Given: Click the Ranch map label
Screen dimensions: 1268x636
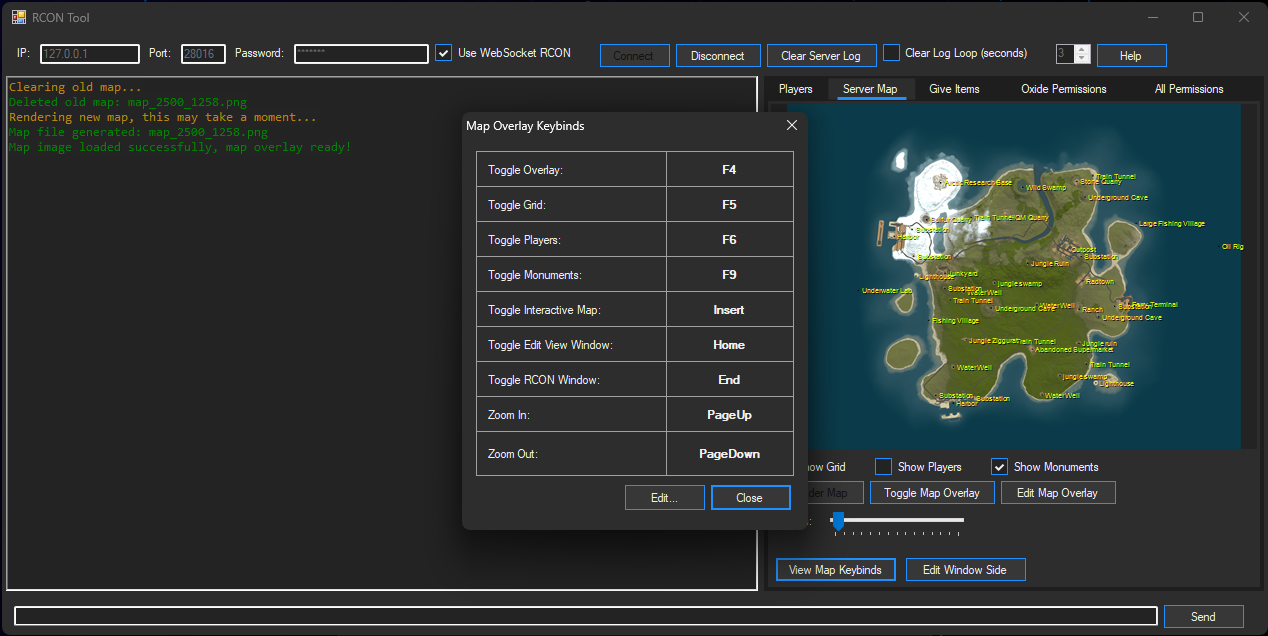Looking at the screenshot, I should 1092,310.
